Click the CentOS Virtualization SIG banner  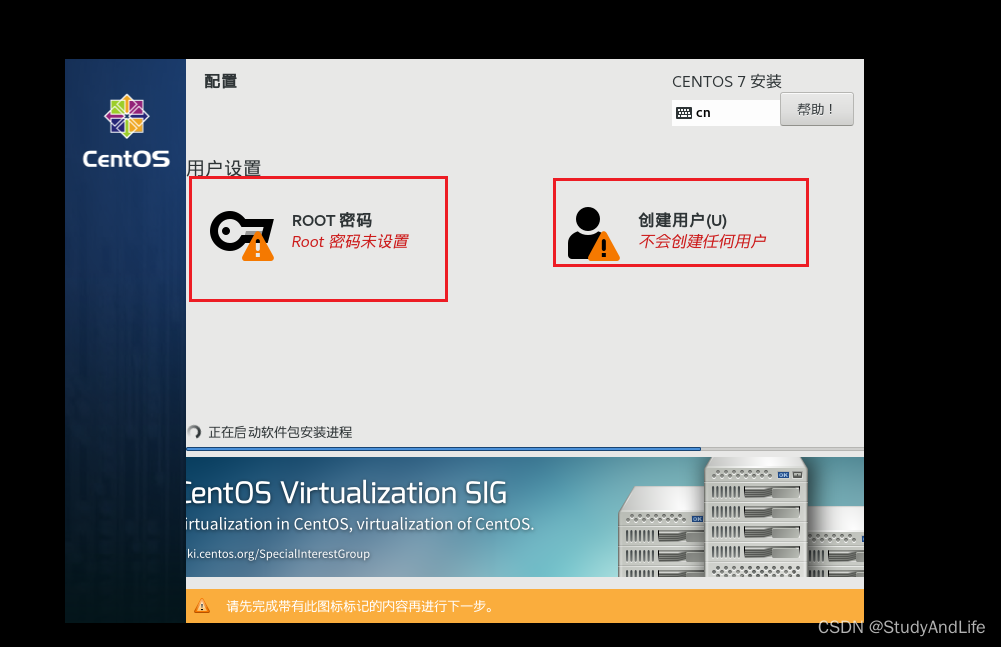click(x=525, y=517)
